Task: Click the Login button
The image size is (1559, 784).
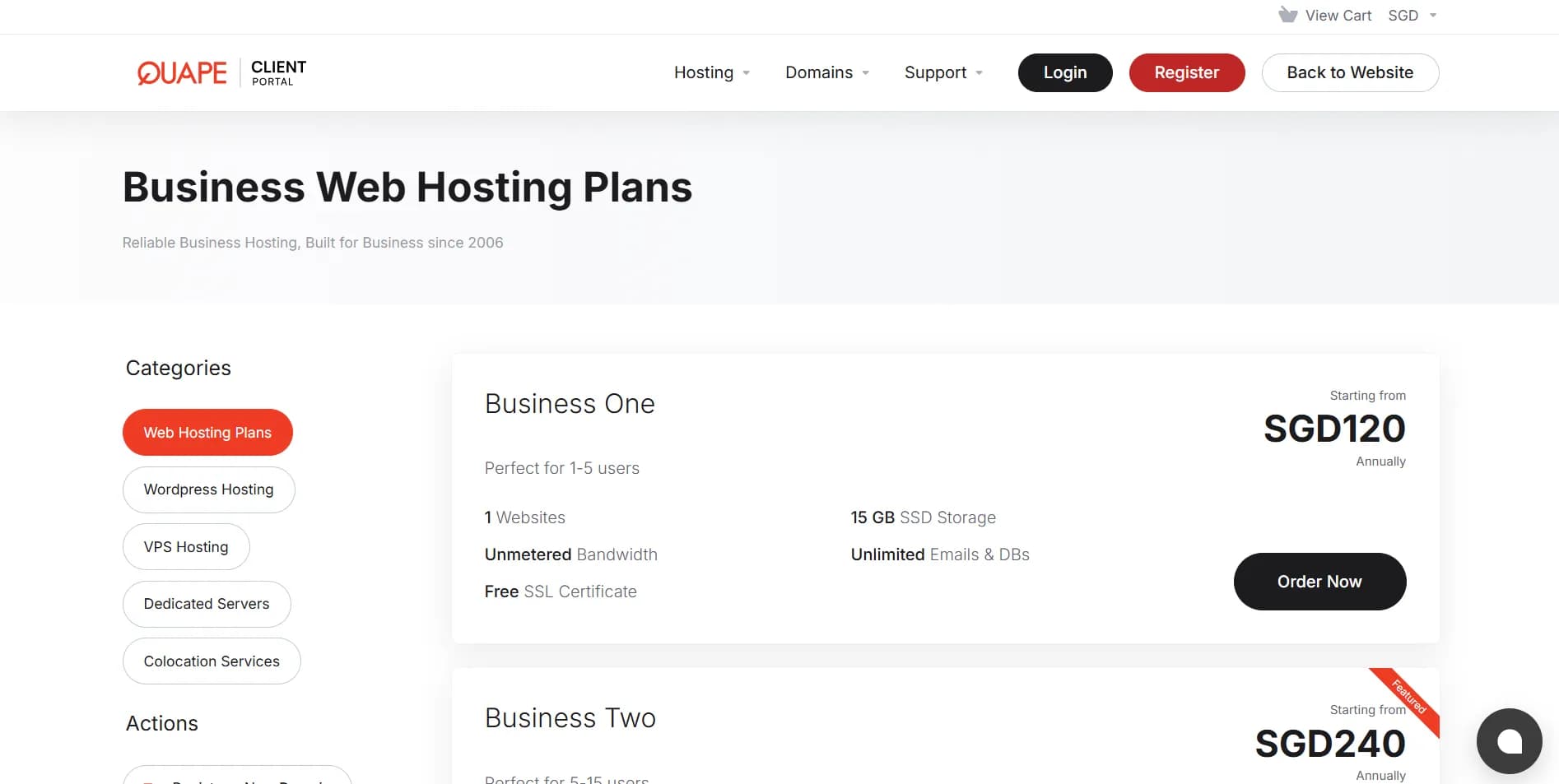Action: [x=1064, y=72]
